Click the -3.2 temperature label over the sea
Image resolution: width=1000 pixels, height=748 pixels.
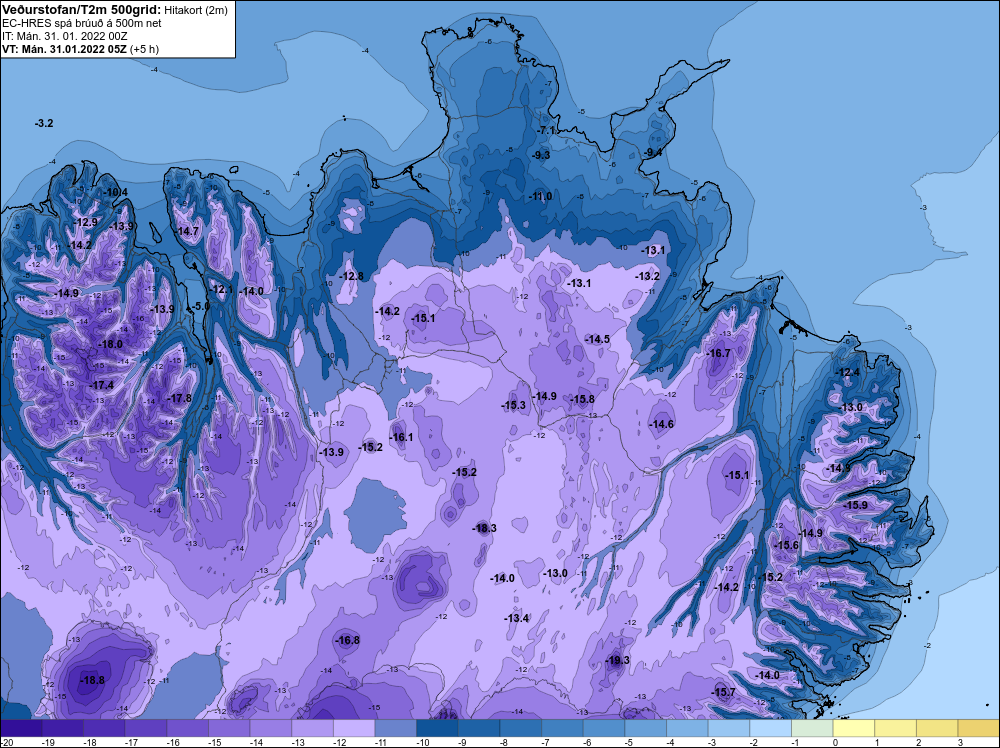coord(44,123)
